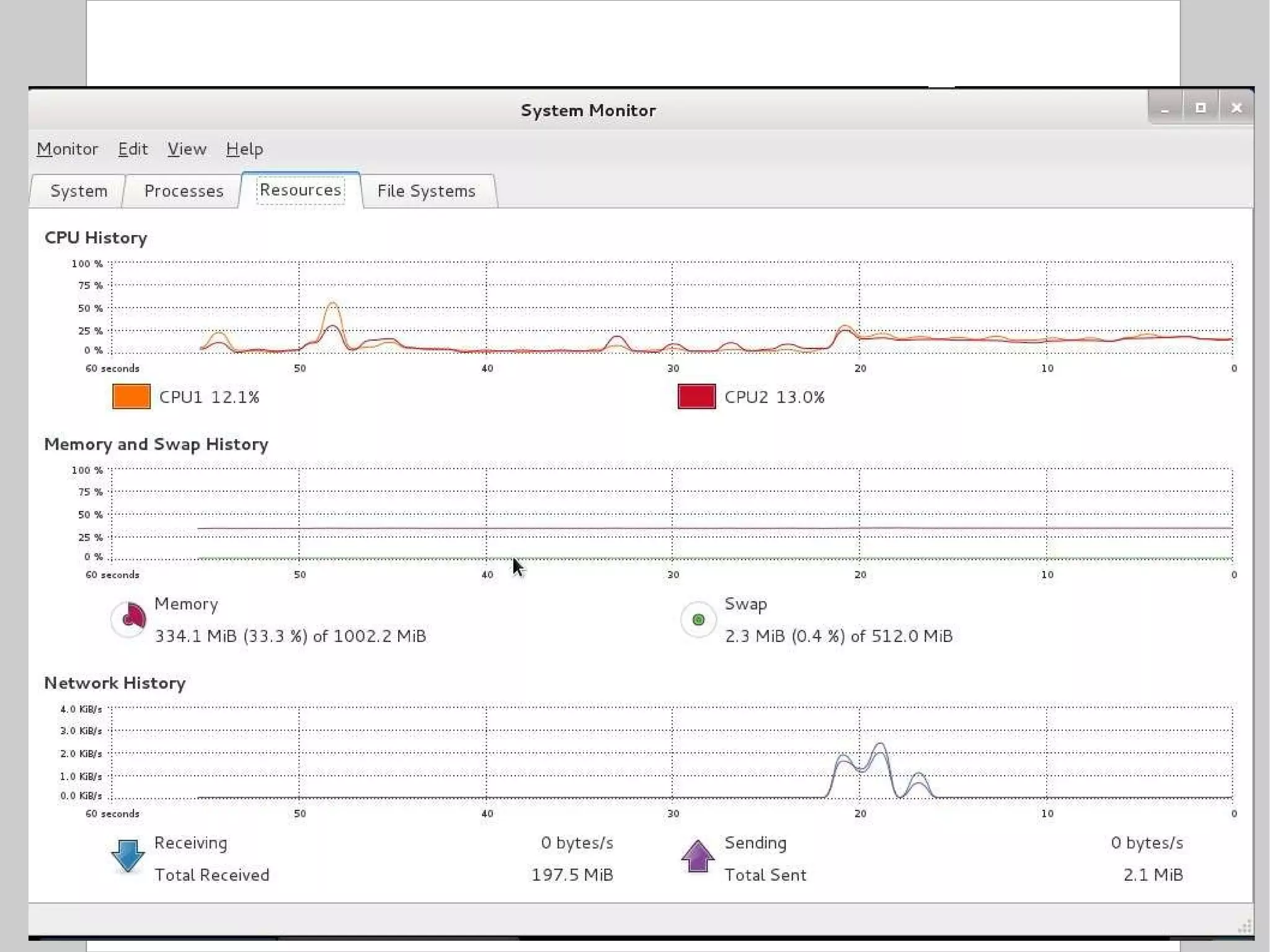Viewport: 1270px width, 952px height.
Task: Maximize the System Monitor window
Action: [1201, 109]
